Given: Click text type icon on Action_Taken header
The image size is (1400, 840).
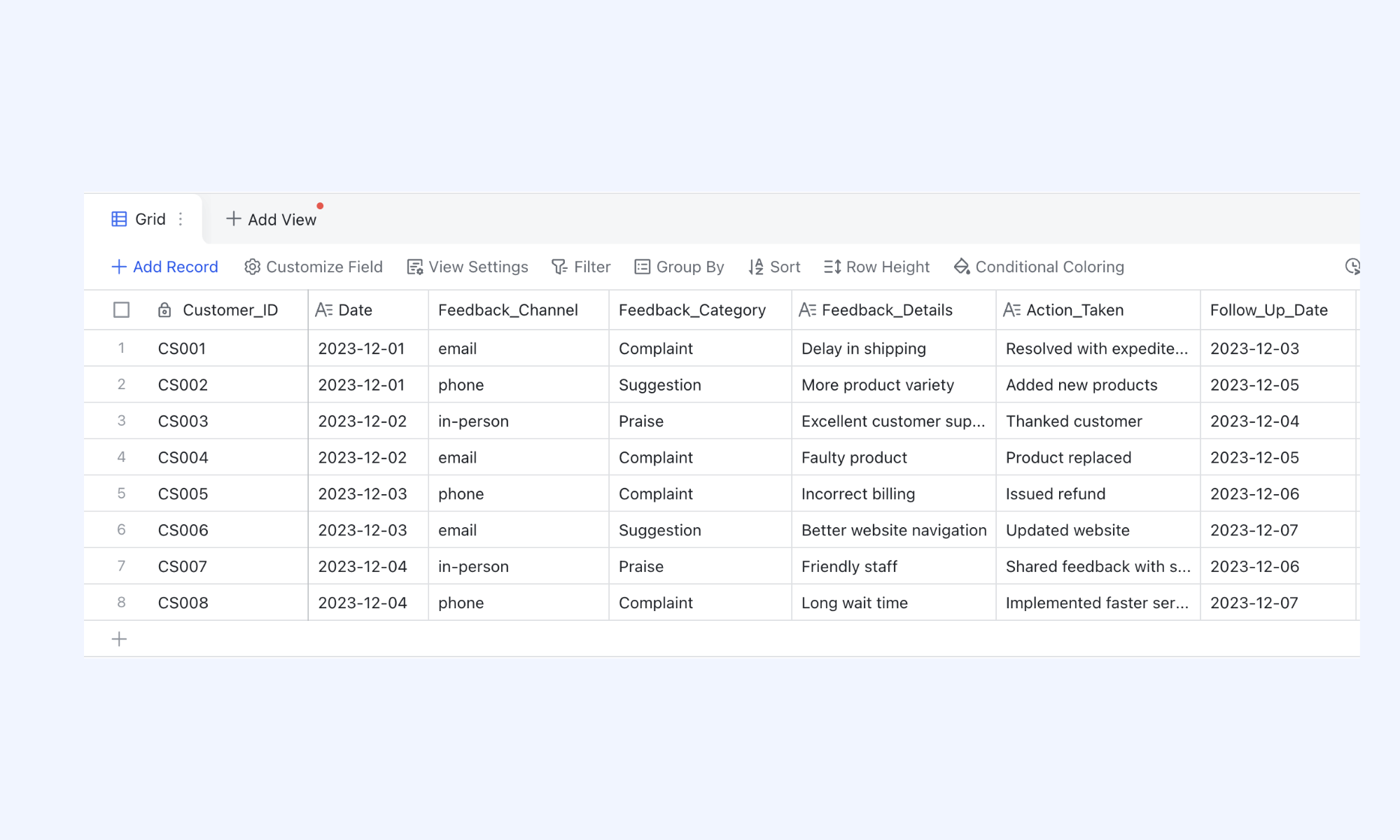Looking at the screenshot, I should point(1011,309).
